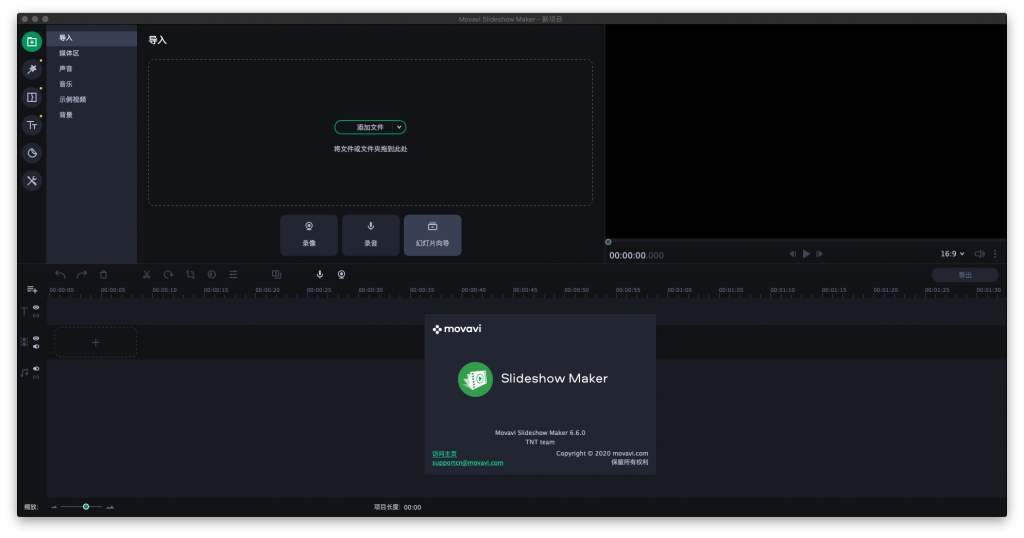
Task: Start voice recording from timeline microphone icon
Action: 319,274
